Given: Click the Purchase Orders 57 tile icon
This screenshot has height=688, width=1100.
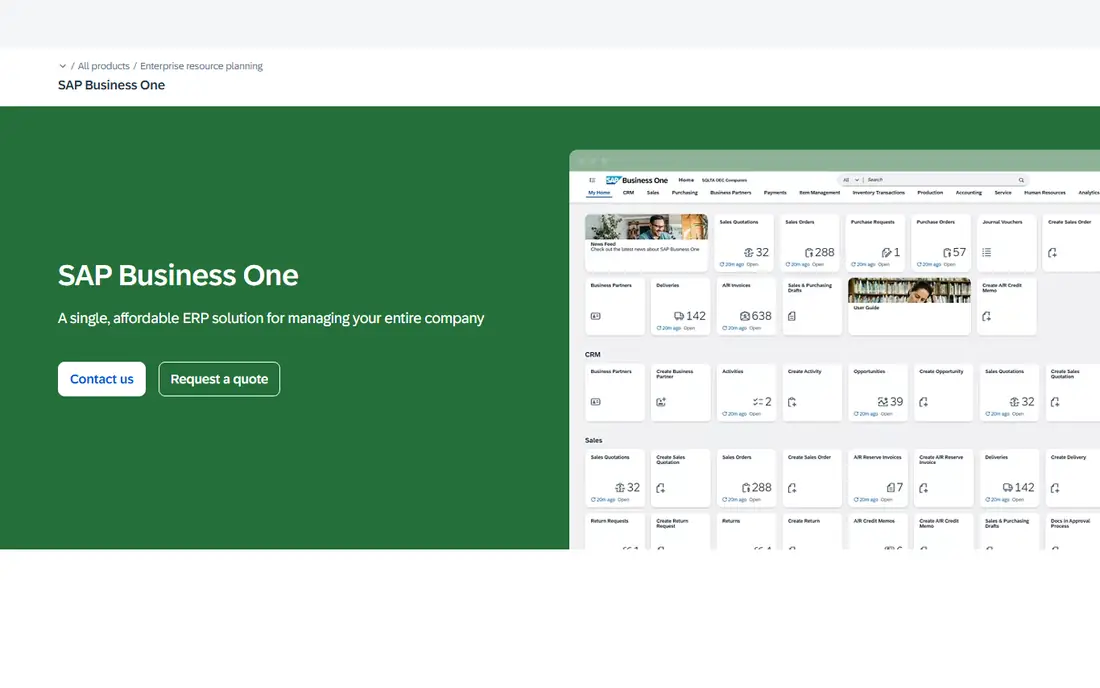Looking at the screenshot, I should click(x=947, y=252).
